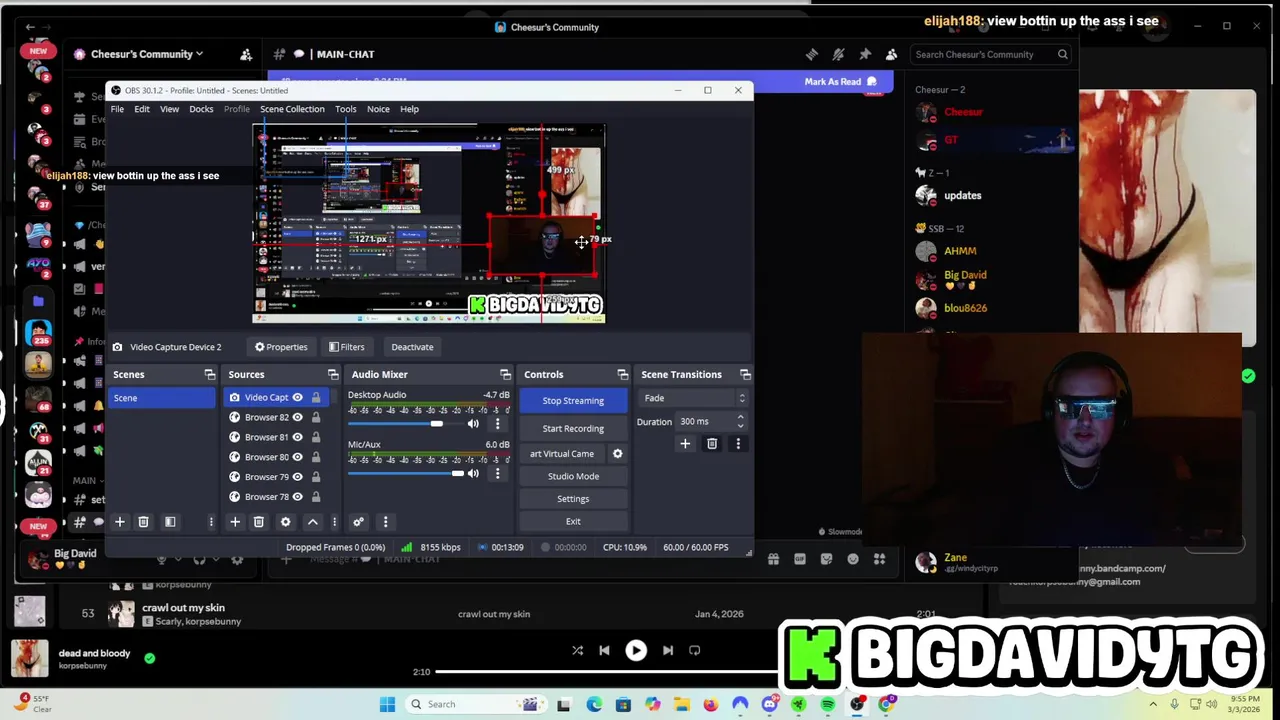
Task: Open the View menu in OBS
Action: click(170, 109)
